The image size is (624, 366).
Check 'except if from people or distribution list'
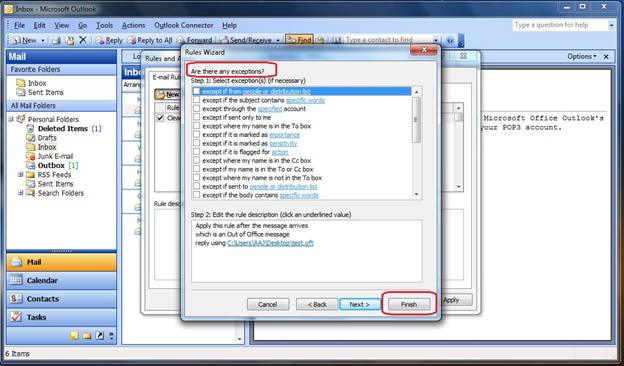[x=196, y=91]
